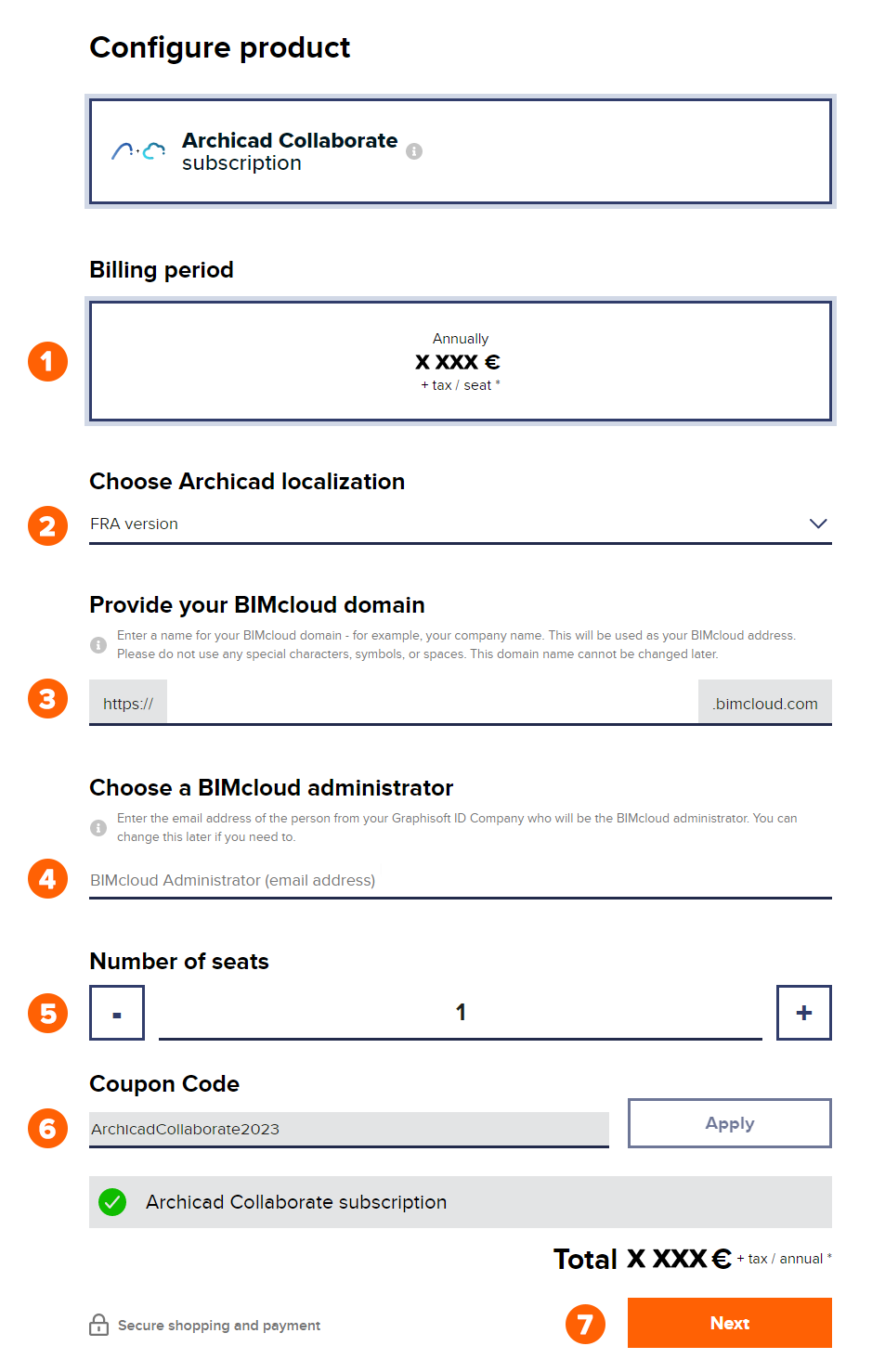The width and height of the screenshot is (872, 1372).
Task: Continue with the Next button
Action: pos(730,1323)
